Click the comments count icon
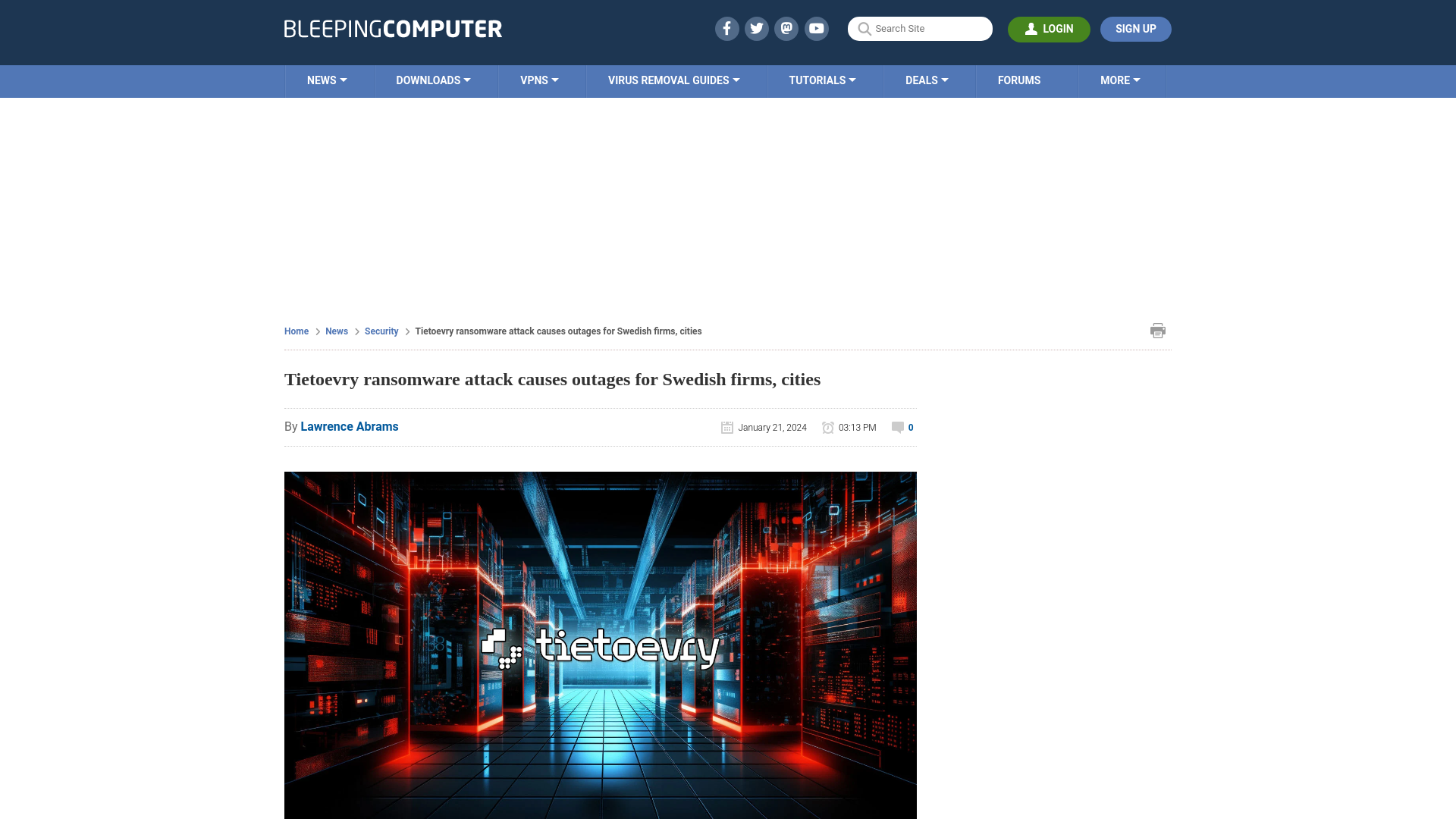The height and width of the screenshot is (819, 1456). (898, 427)
